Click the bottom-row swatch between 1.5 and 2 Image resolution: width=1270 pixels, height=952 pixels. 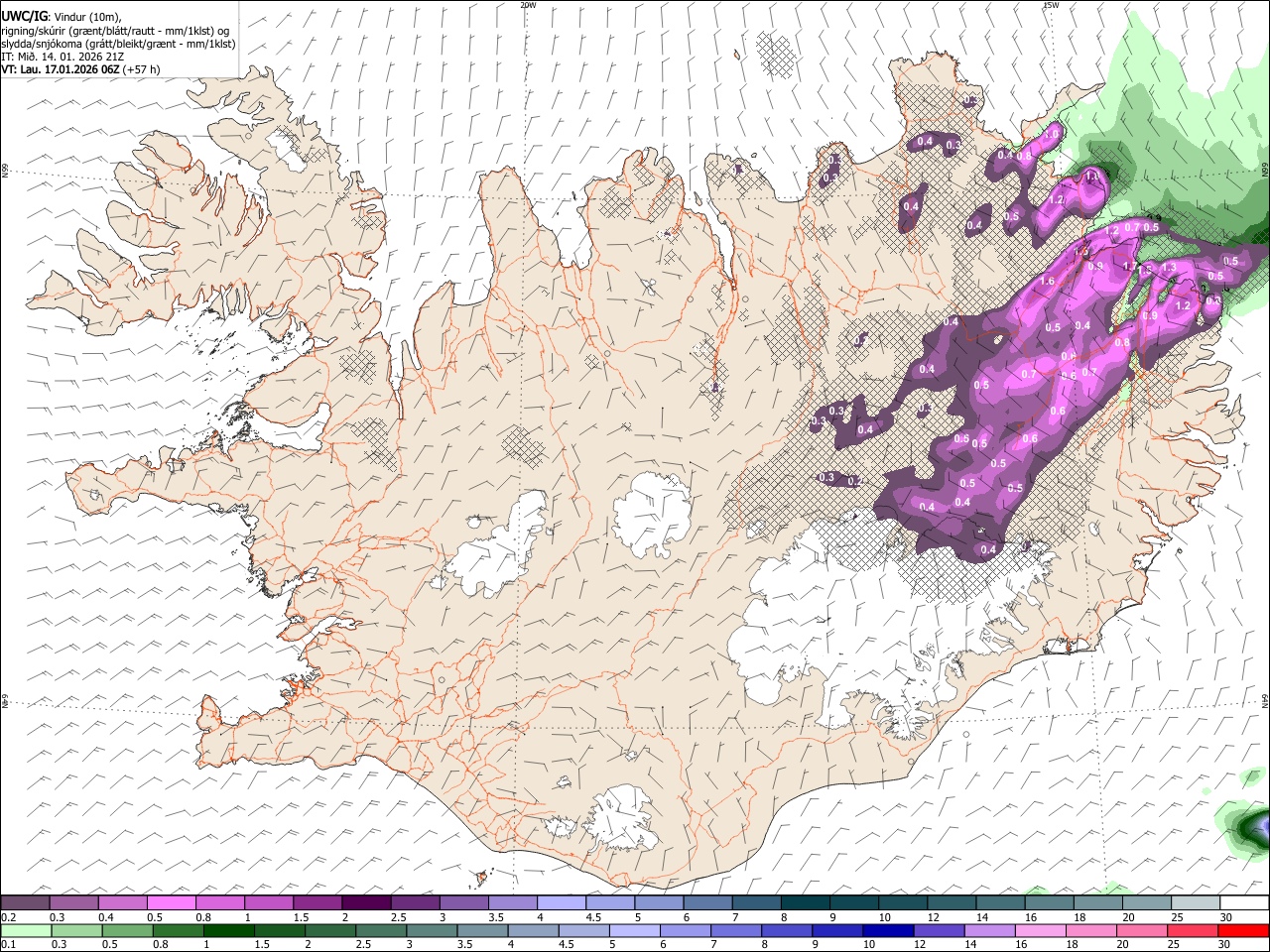280,930
